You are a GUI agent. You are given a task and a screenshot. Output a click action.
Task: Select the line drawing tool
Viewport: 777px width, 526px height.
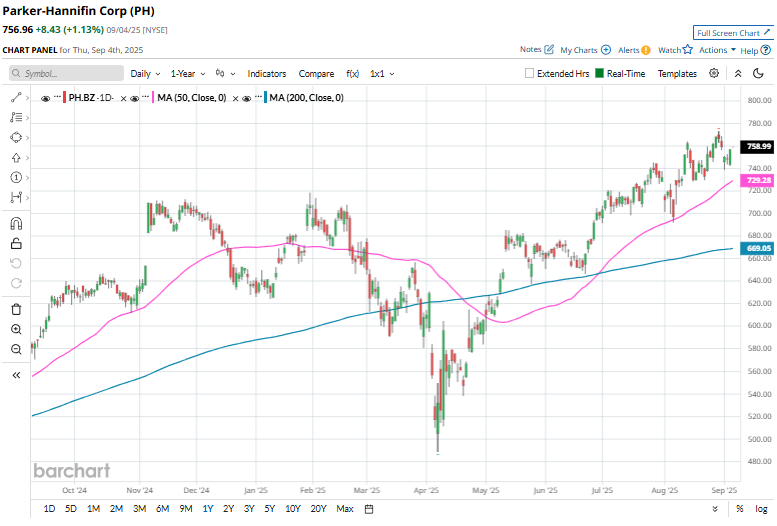pyautogui.click(x=16, y=98)
